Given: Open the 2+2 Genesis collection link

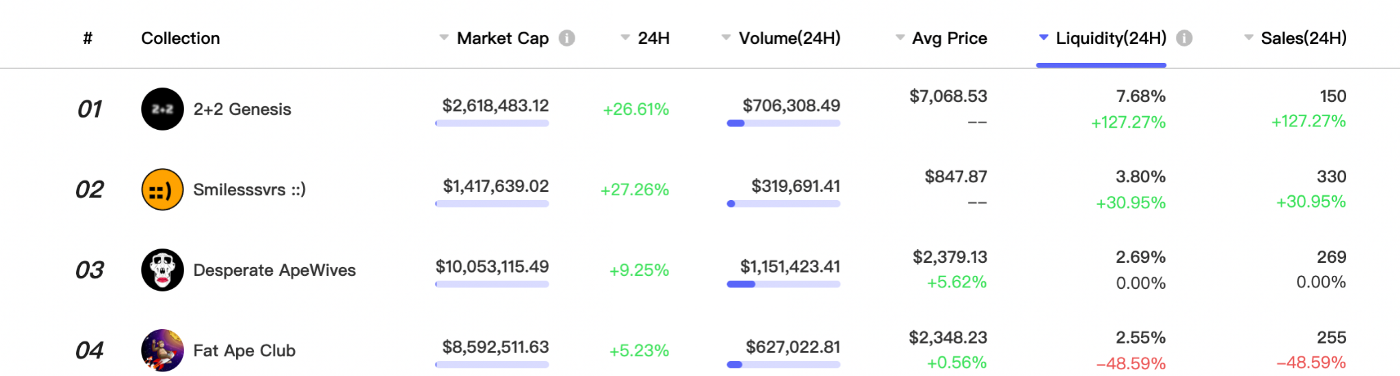Looking at the screenshot, I should [243, 109].
